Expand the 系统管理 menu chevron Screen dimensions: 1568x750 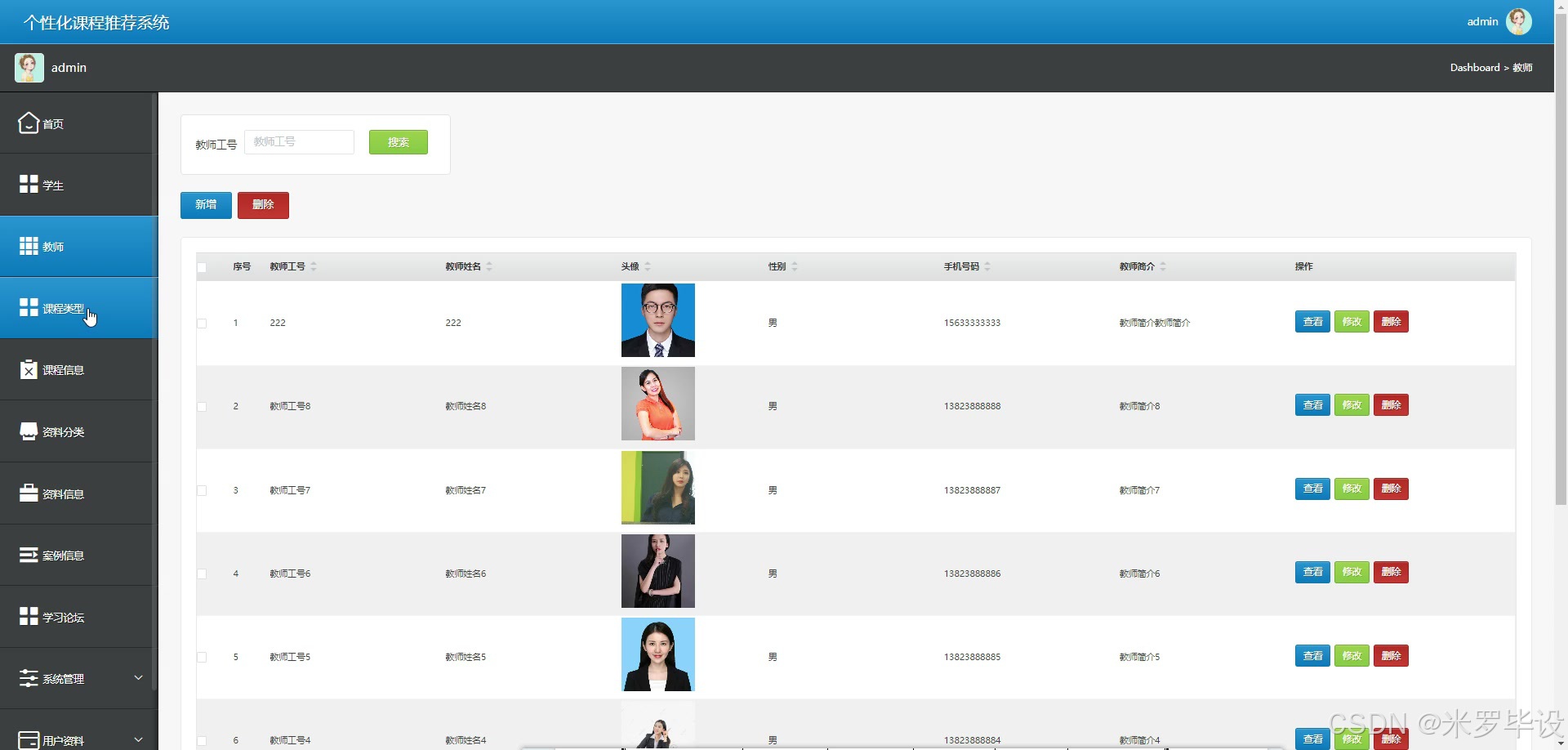tap(138, 677)
